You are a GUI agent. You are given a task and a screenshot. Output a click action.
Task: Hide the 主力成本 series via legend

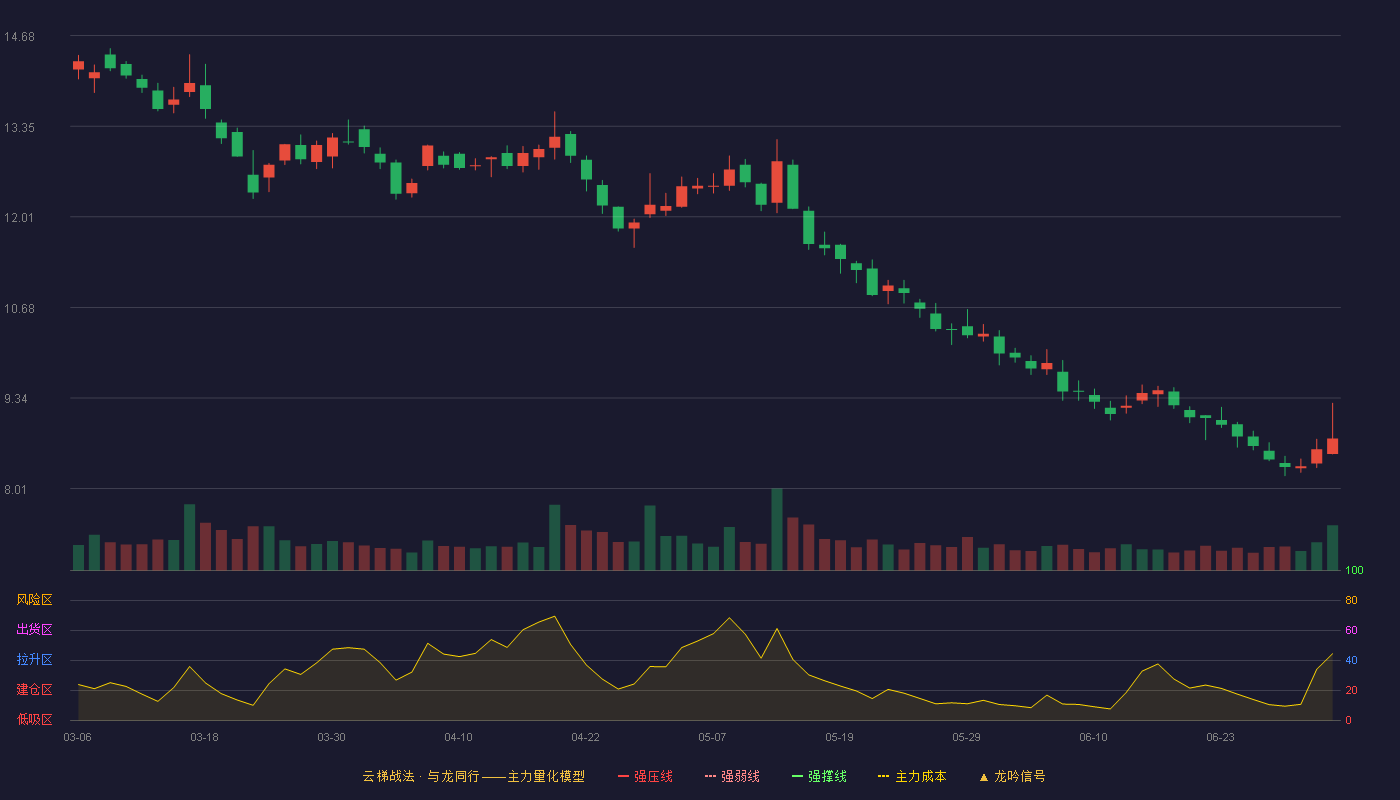point(912,776)
